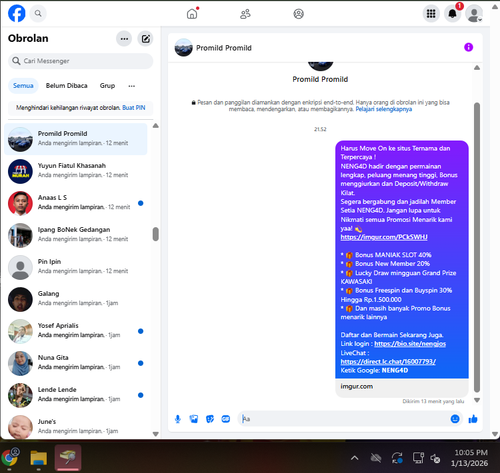Send a thumbs-up like
Image resolution: width=500 pixels, height=473 pixels.
[x=473, y=419]
